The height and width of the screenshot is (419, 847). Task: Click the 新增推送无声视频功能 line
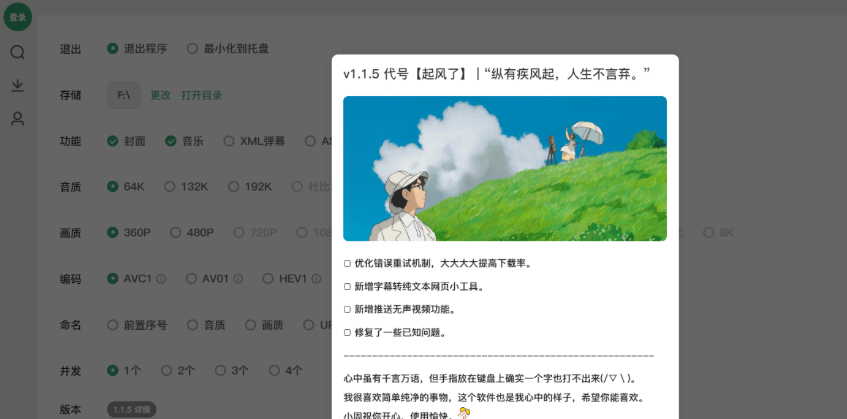click(400, 310)
